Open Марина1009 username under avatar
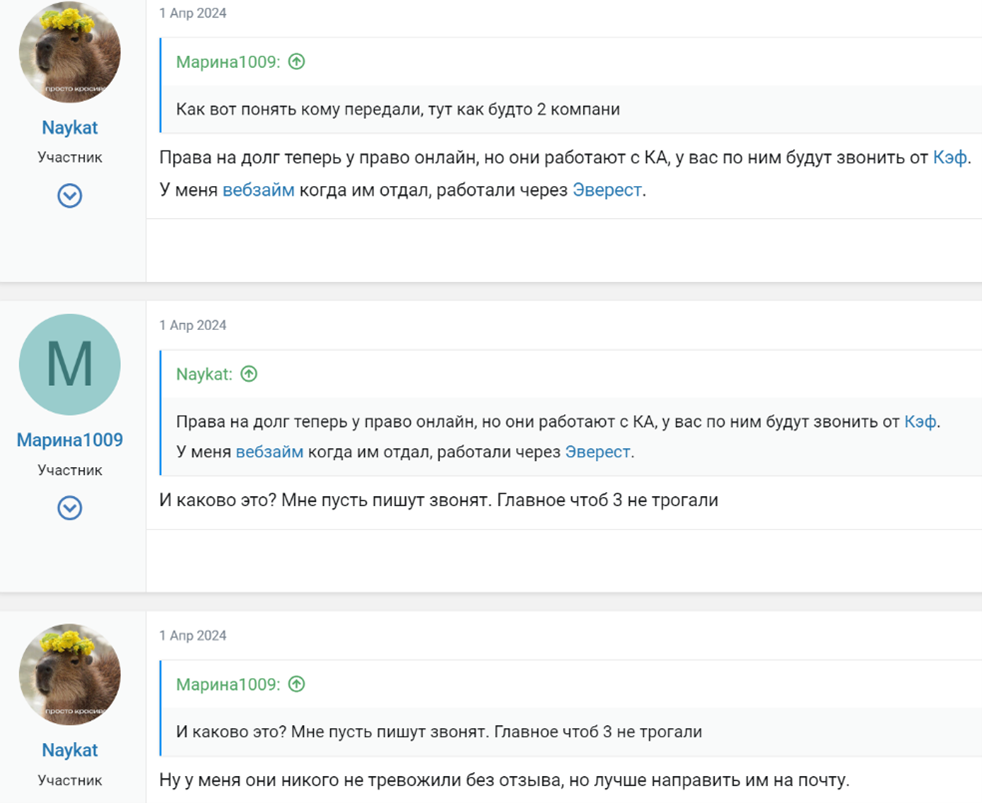This screenshot has height=803, width=982. click(70, 440)
